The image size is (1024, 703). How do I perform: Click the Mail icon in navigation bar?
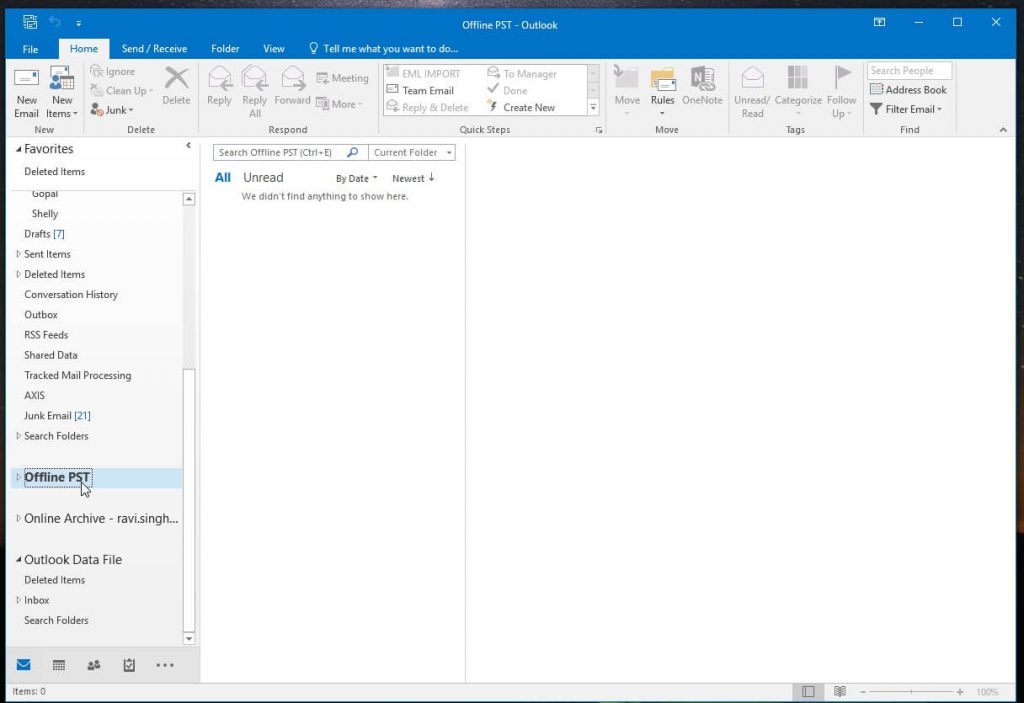[23, 665]
